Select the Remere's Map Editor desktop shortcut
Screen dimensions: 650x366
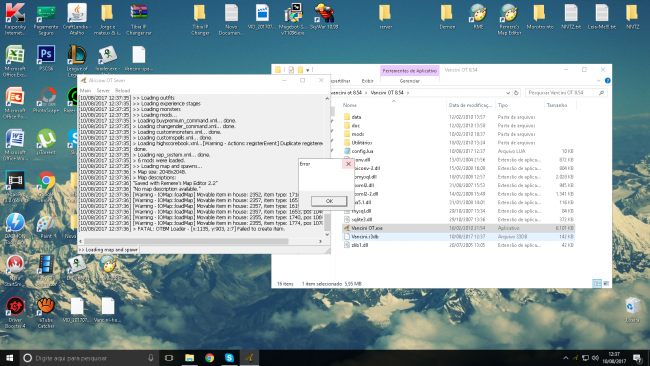[509, 19]
